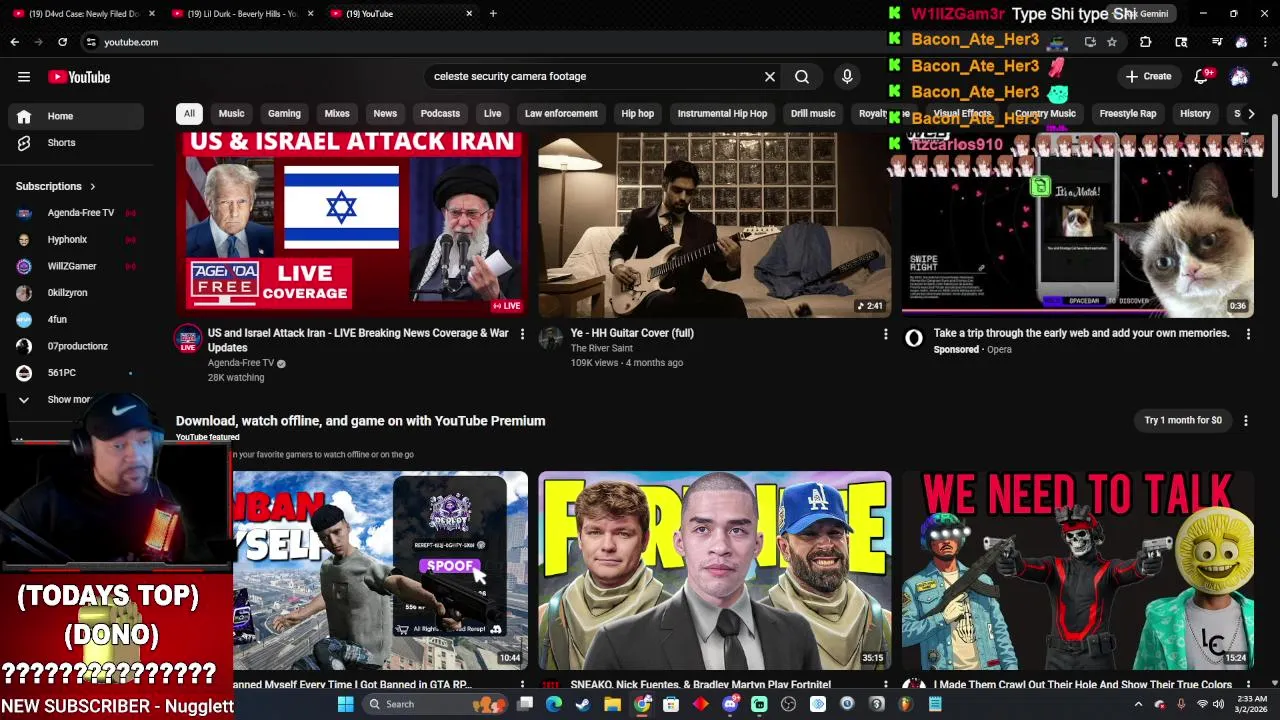This screenshot has width=1280, height=720.
Task: Open the YouTube hamburger guide menu
Action: click(24, 77)
